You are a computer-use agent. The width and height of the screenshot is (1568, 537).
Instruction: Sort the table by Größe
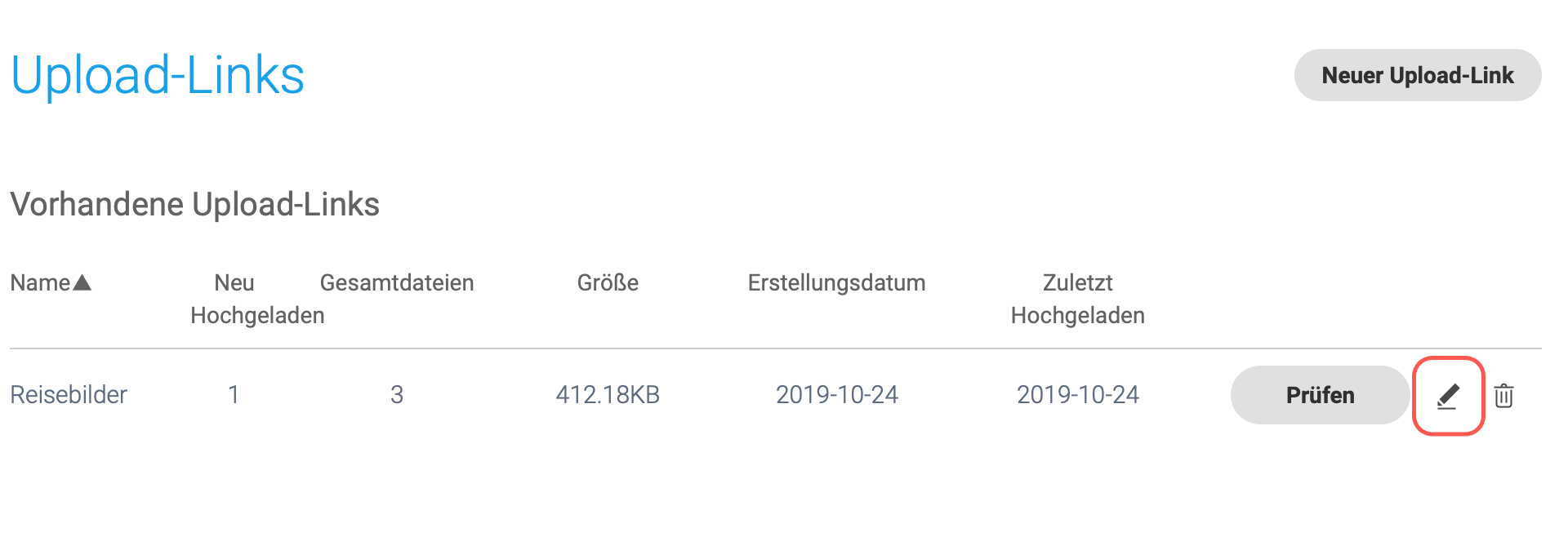tap(608, 283)
